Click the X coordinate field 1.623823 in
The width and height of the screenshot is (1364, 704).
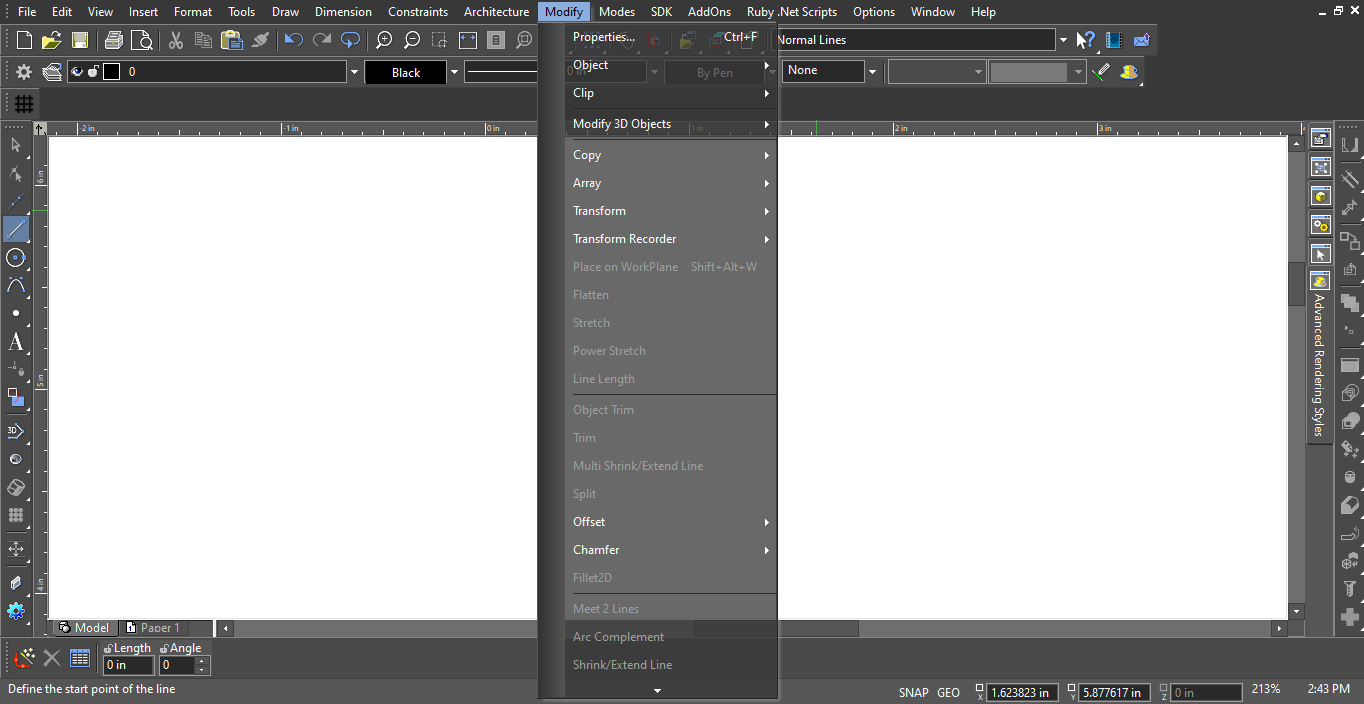tap(1022, 692)
